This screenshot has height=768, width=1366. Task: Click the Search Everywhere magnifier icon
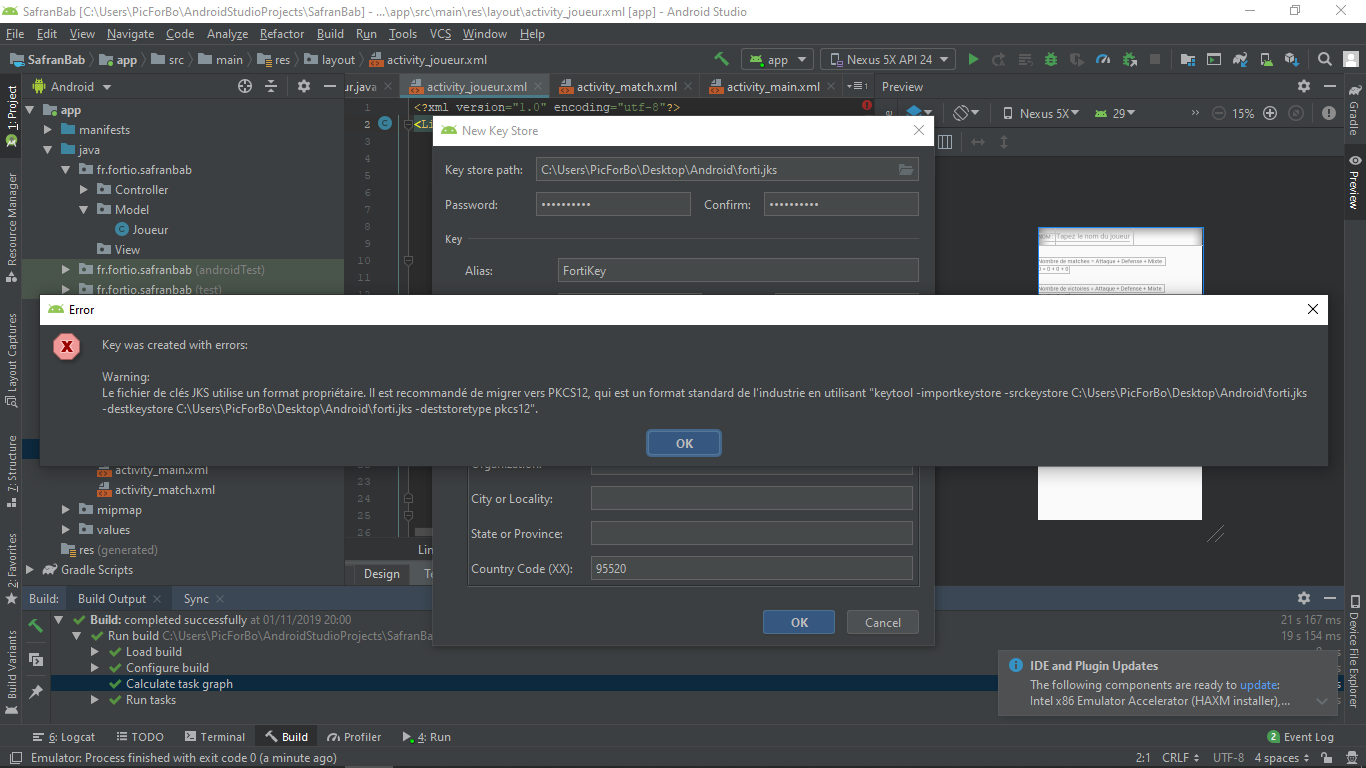click(1325, 59)
